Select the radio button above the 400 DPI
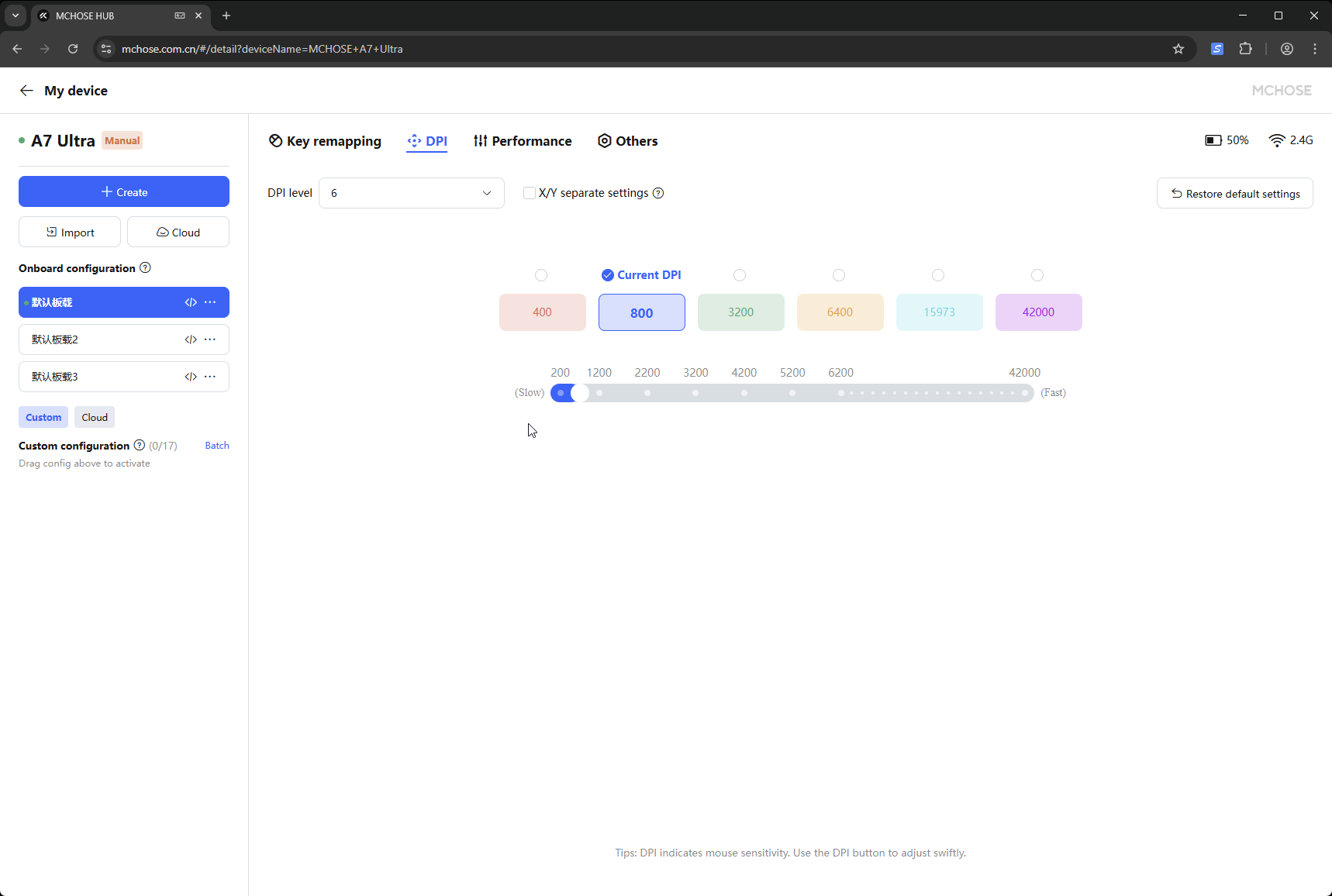The height and width of the screenshot is (896, 1332). (541, 275)
